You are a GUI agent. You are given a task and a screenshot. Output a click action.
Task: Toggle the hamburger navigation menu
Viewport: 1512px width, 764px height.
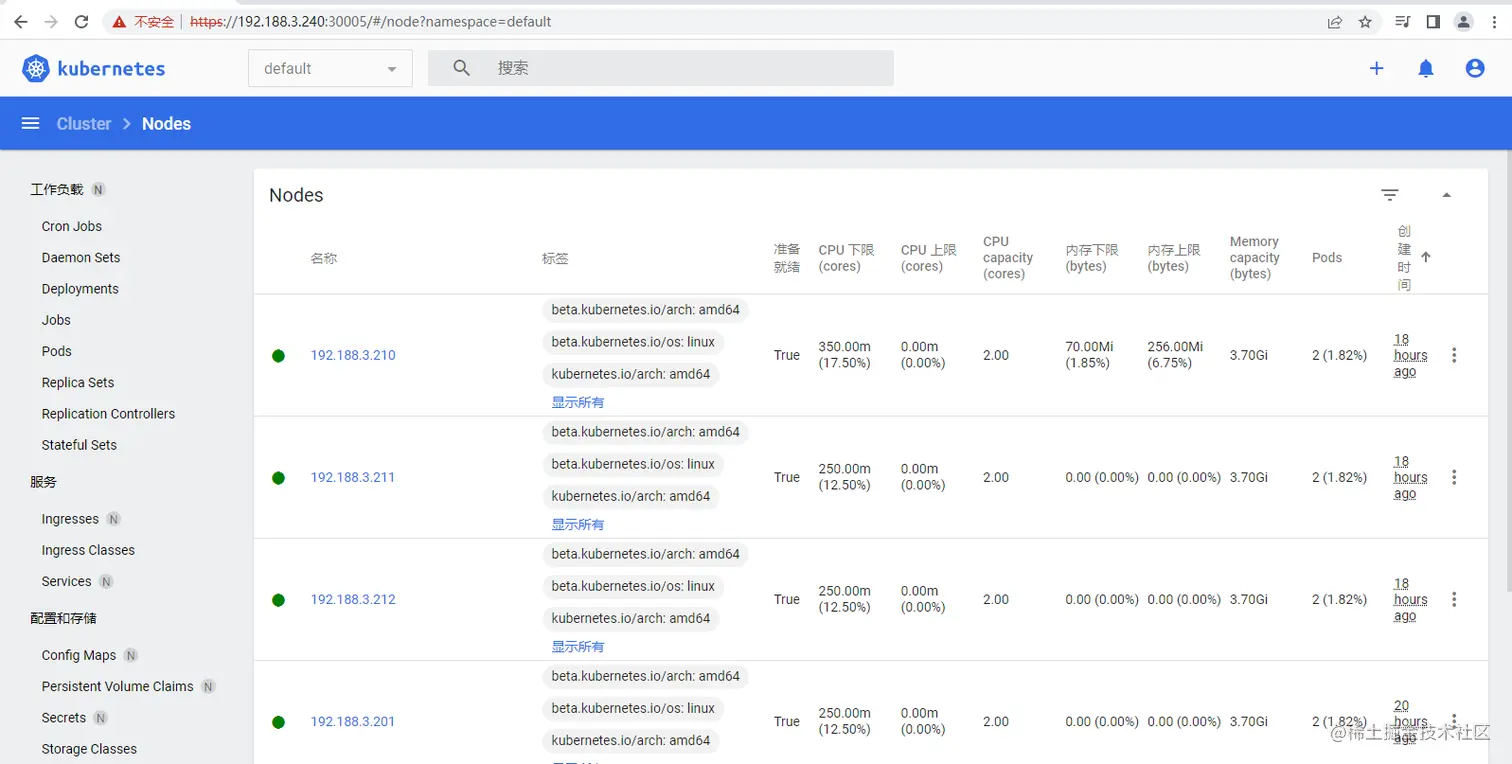click(31, 123)
